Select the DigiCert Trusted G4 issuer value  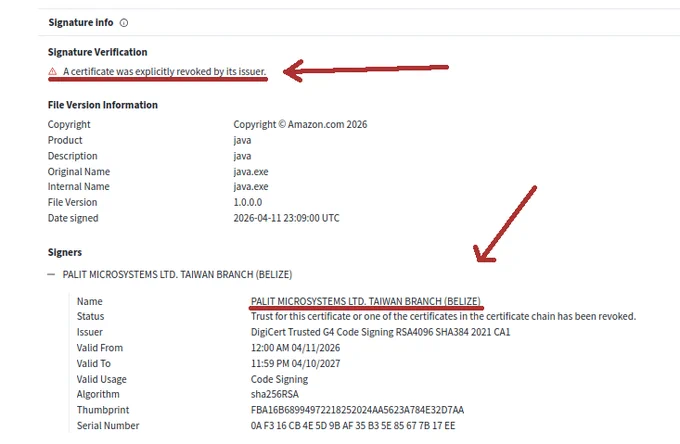[x=380, y=332]
